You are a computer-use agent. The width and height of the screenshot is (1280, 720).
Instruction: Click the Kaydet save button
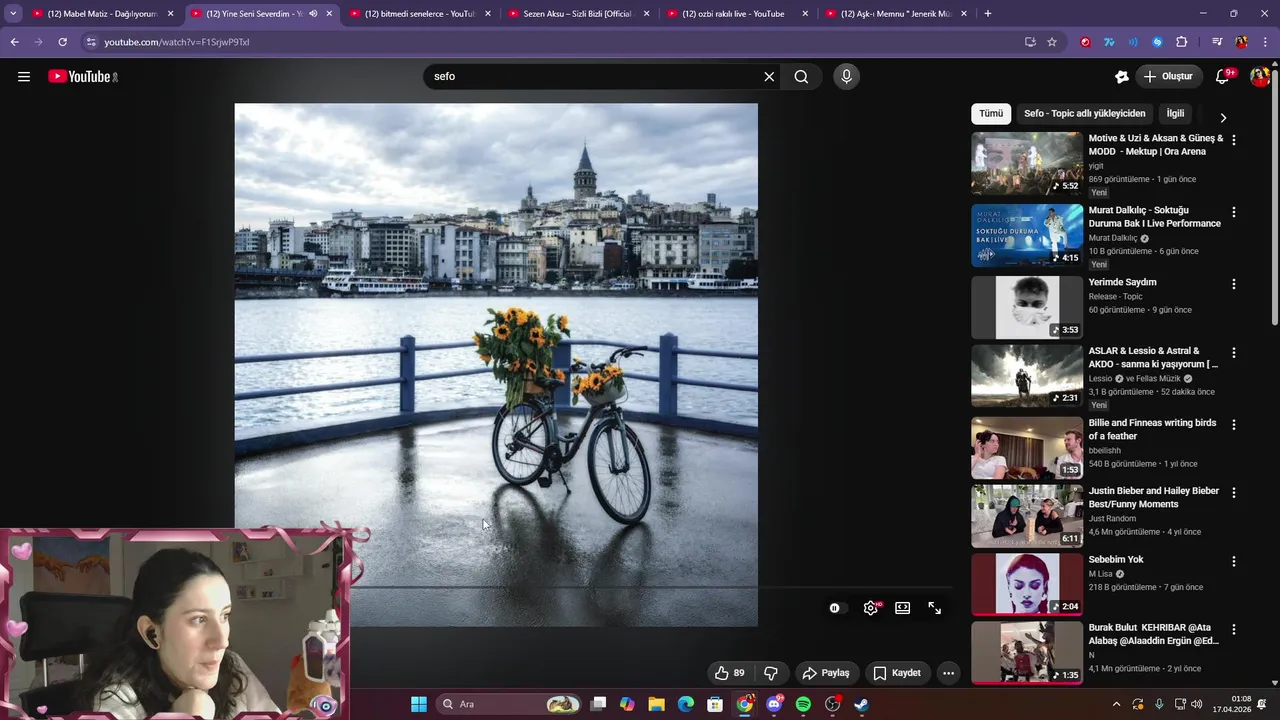click(x=897, y=673)
